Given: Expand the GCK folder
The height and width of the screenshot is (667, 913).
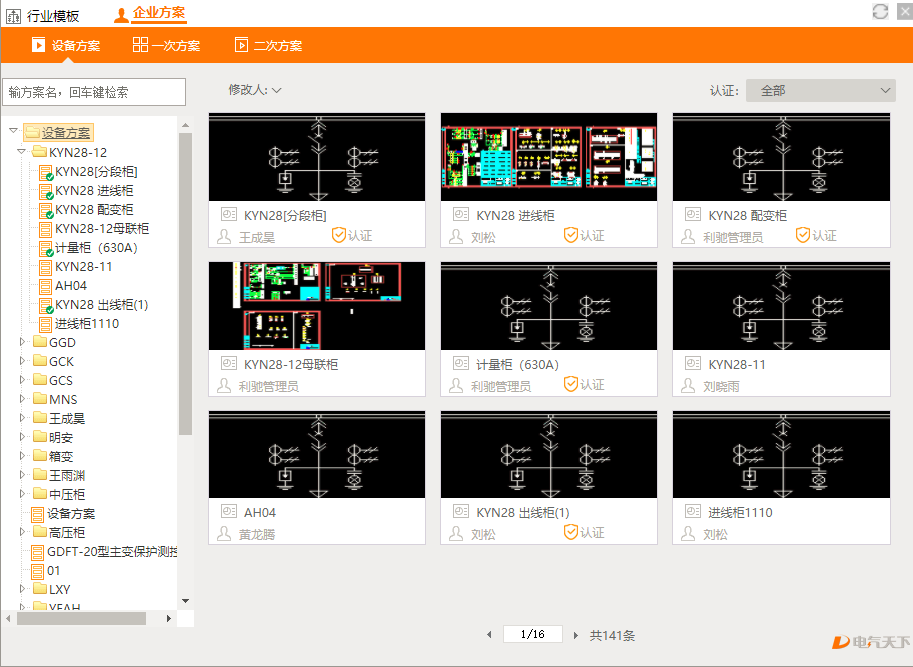Looking at the screenshot, I should [22, 361].
